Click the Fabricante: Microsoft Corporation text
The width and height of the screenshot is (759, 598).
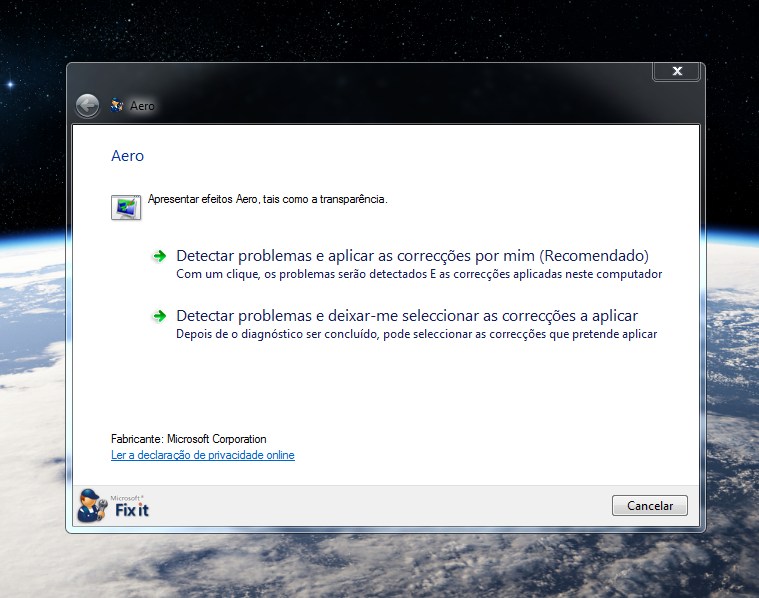189,439
